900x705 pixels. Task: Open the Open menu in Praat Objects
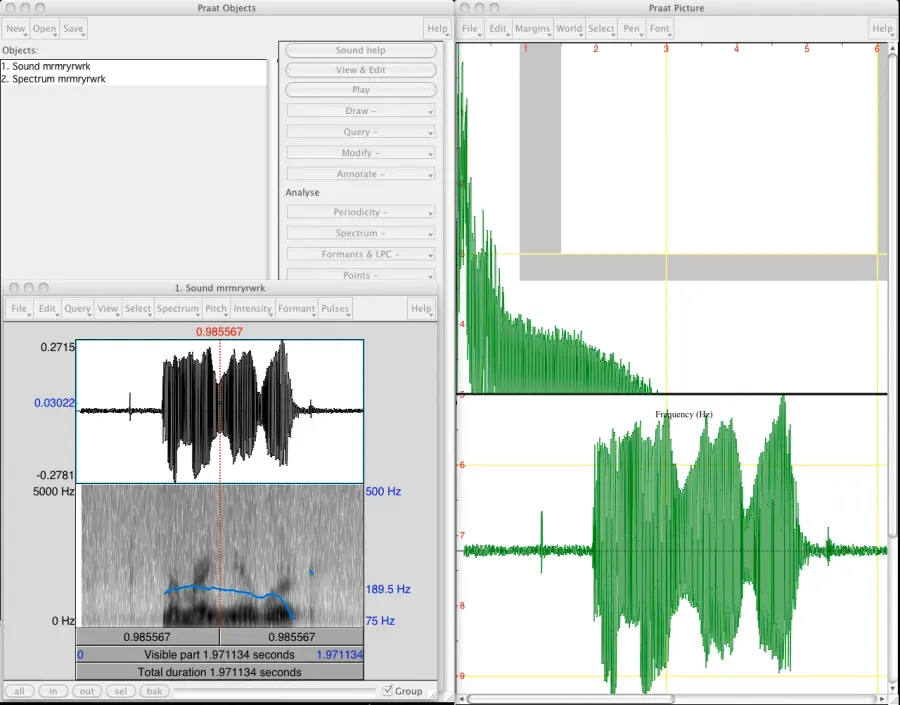point(44,29)
